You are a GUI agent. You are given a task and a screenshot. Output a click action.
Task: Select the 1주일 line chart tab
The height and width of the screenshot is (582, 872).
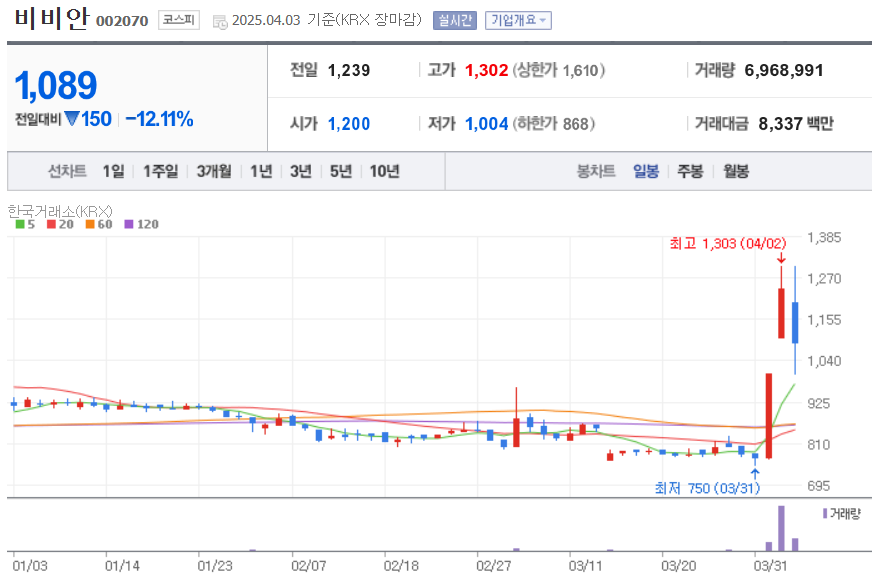160,171
